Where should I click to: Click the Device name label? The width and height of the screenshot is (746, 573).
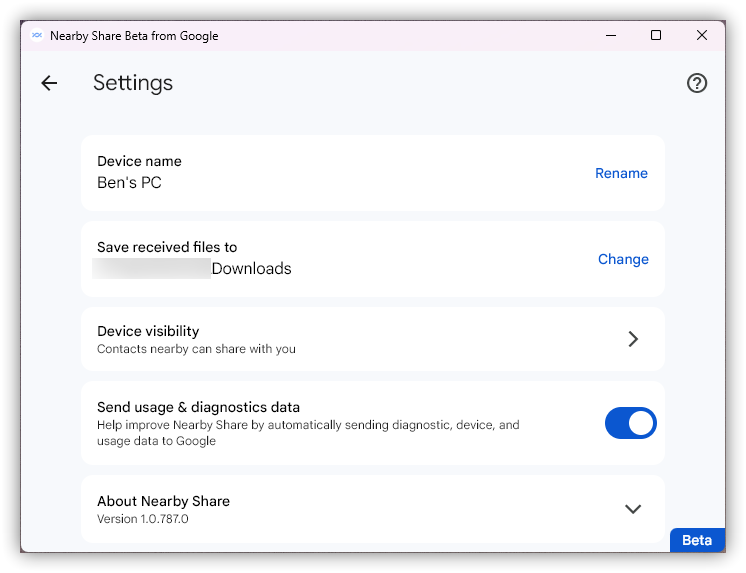139,161
